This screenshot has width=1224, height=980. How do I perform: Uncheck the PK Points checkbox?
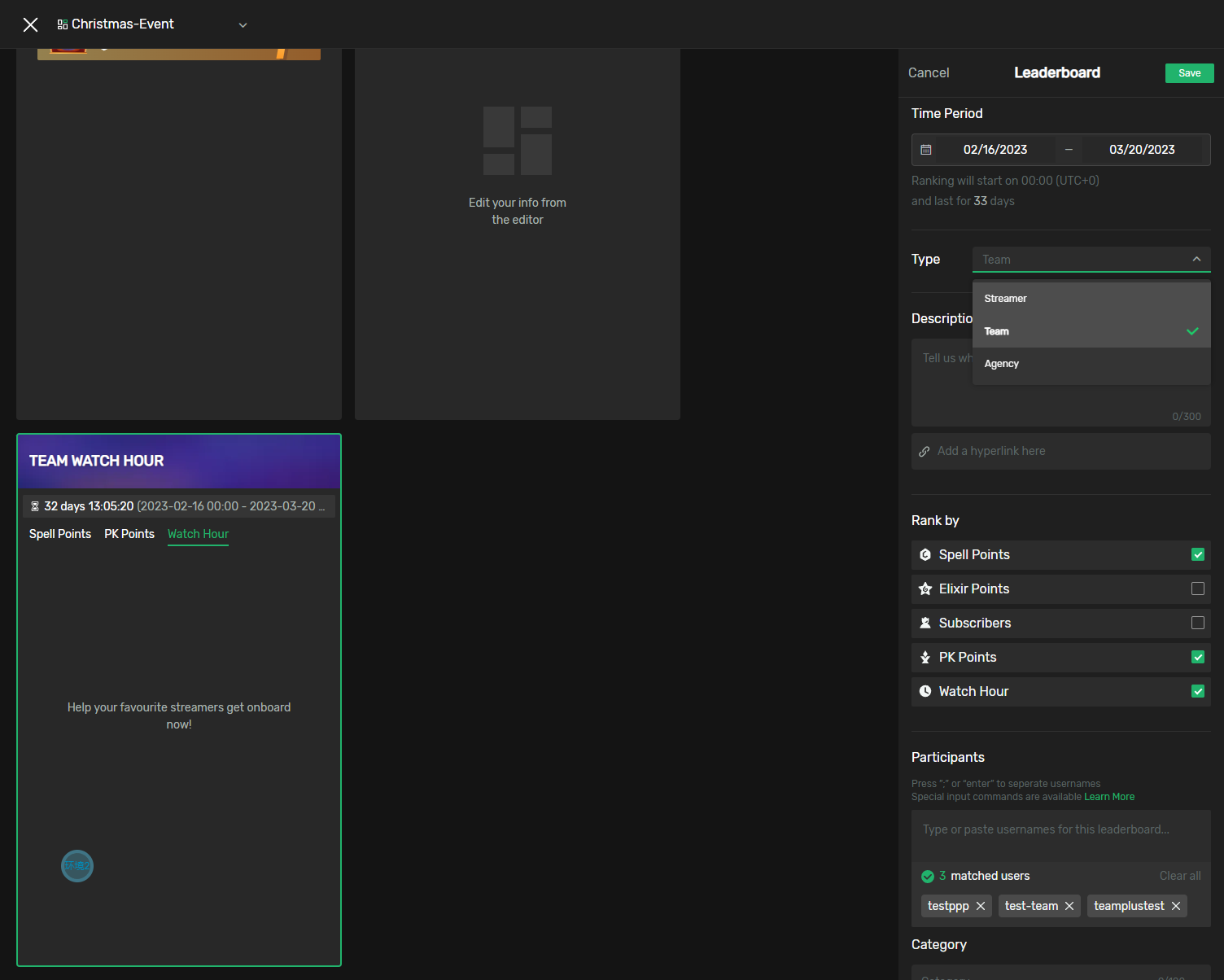[1198, 657]
